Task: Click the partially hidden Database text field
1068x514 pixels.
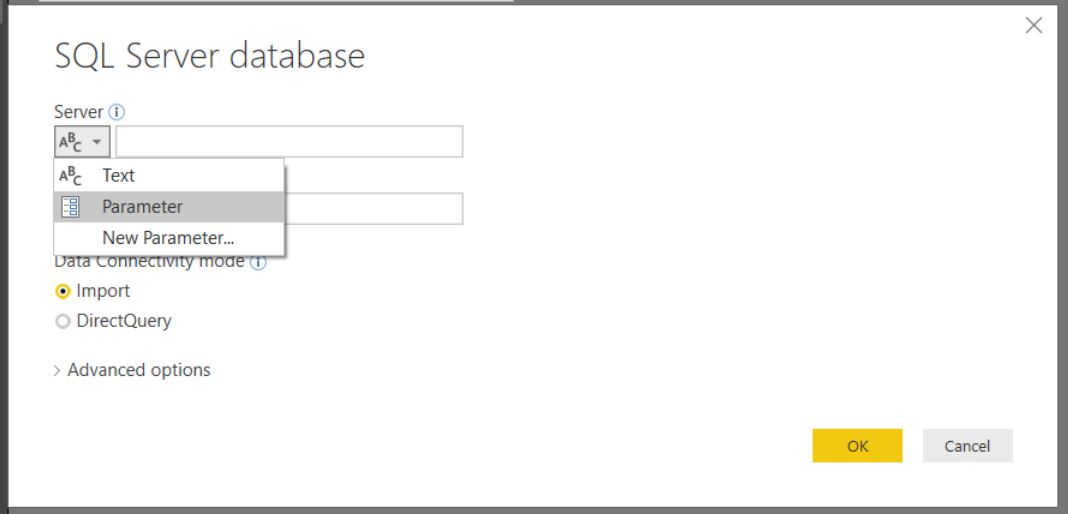Action: [x=373, y=208]
